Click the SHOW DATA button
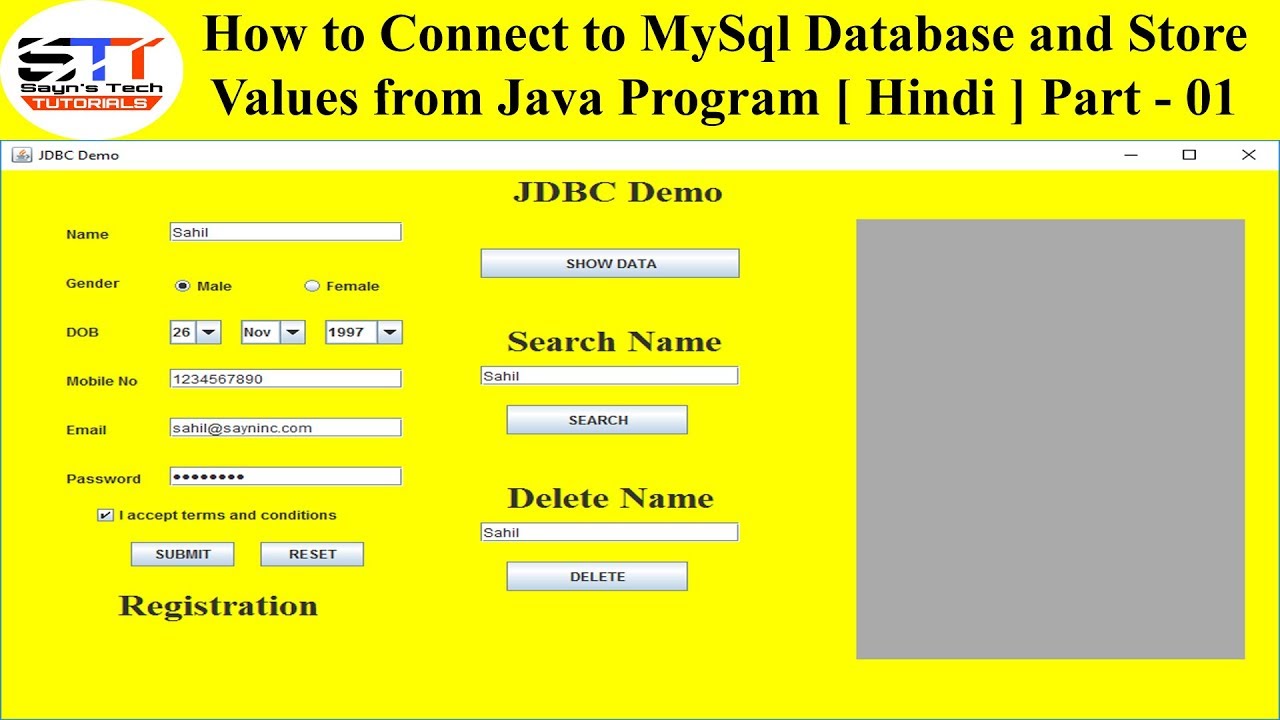The width and height of the screenshot is (1280, 720). (610, 263)
